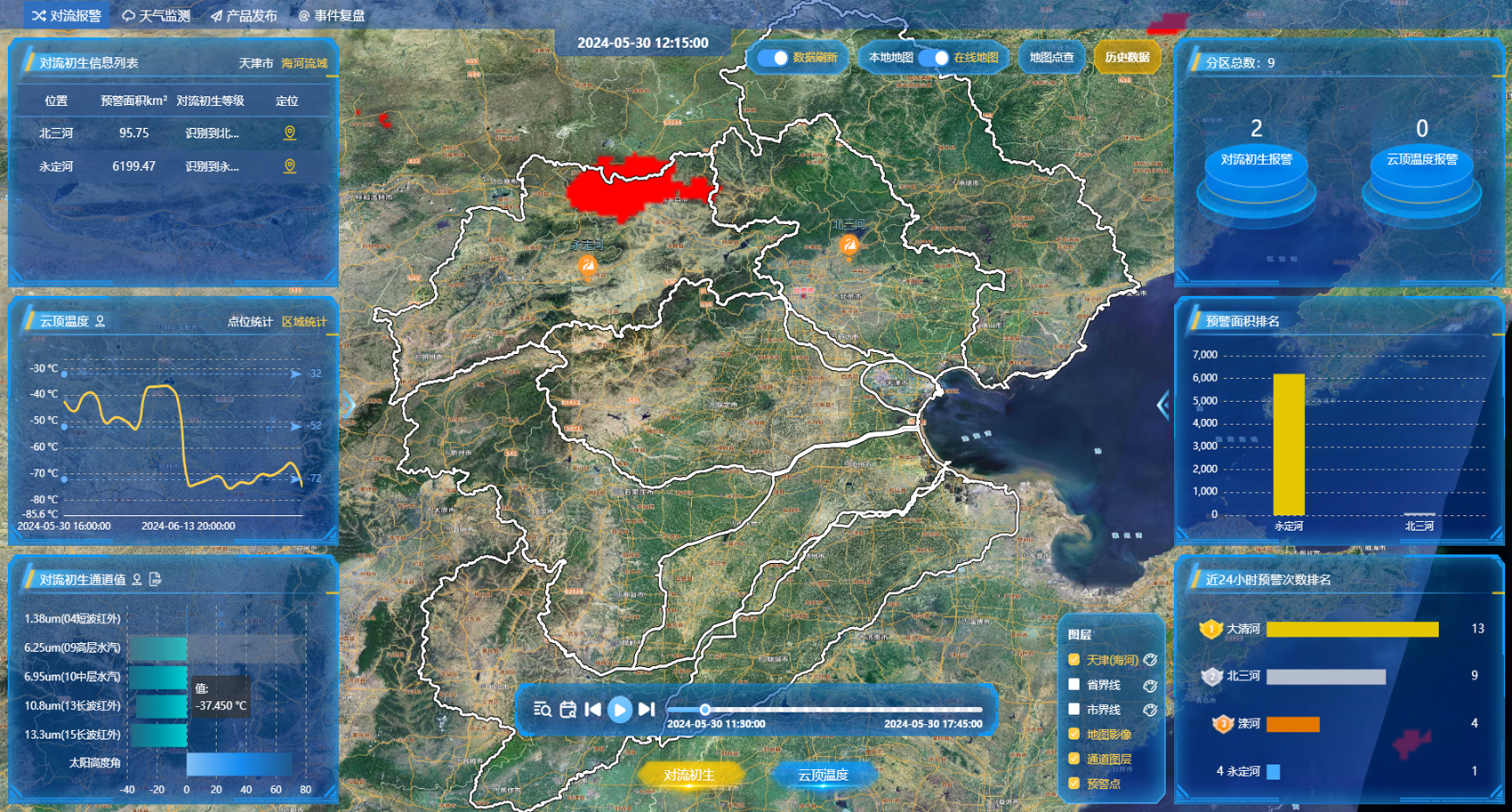Open the calendar date picker in playback bar
The height and width of the screenshot is (812, 1512).
coord(567,709)
